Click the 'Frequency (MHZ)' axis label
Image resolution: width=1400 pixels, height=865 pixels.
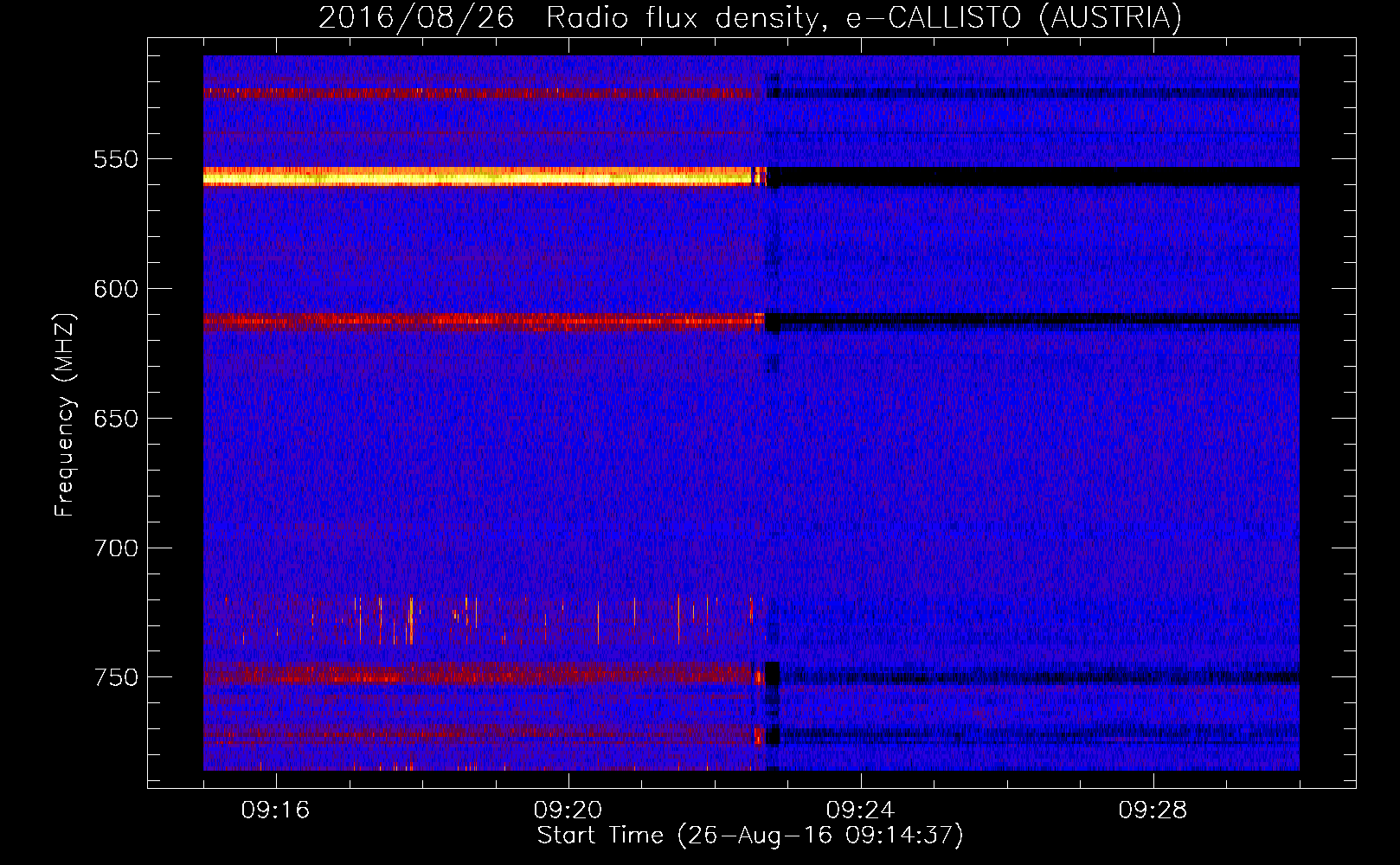65,415
